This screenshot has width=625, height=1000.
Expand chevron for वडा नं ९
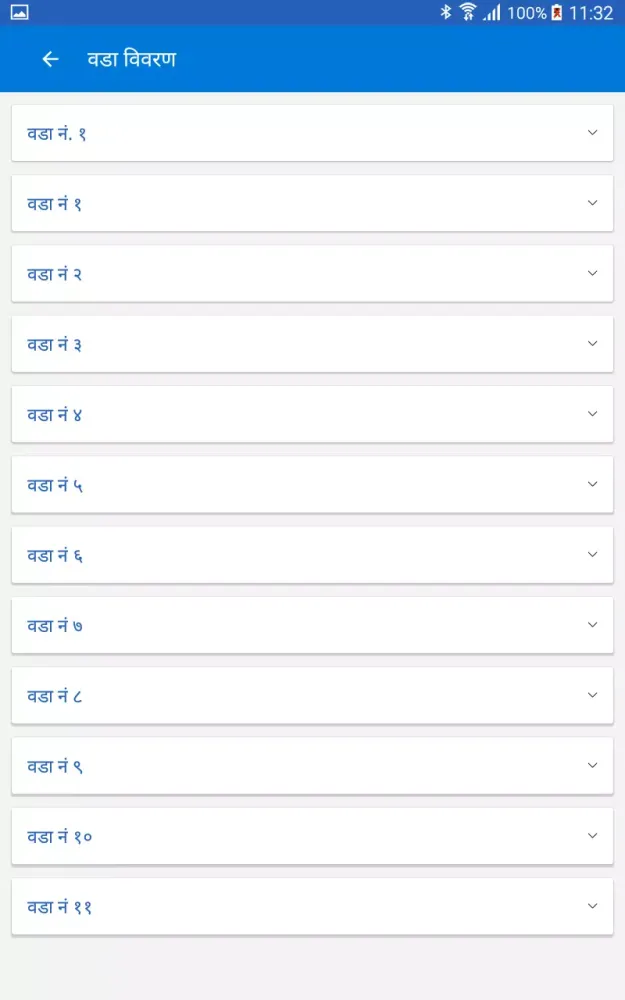(x=592, y=766)
